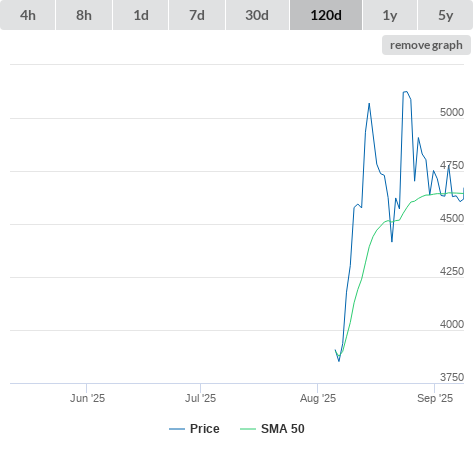Click the remove graph button
This screenshot has width=474, height=455.
coord(426,45)
